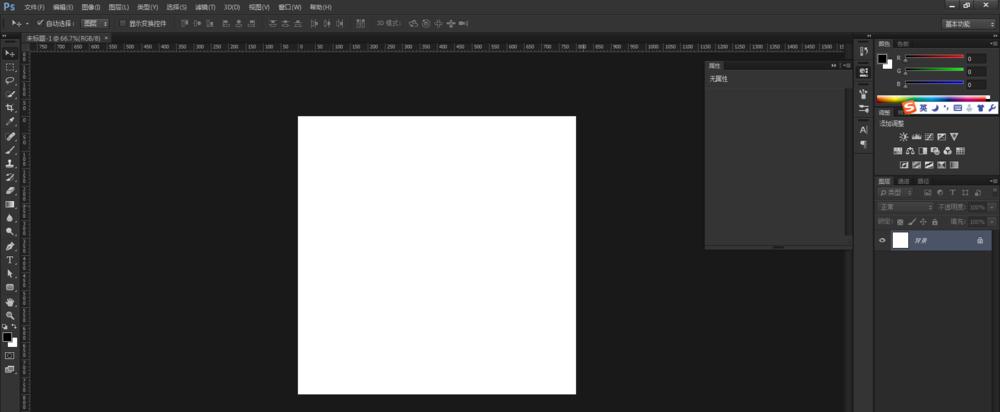Open the 3D (D) menu
The image size is (1000, 412).
pyautogui.click(x=232, y=7)
